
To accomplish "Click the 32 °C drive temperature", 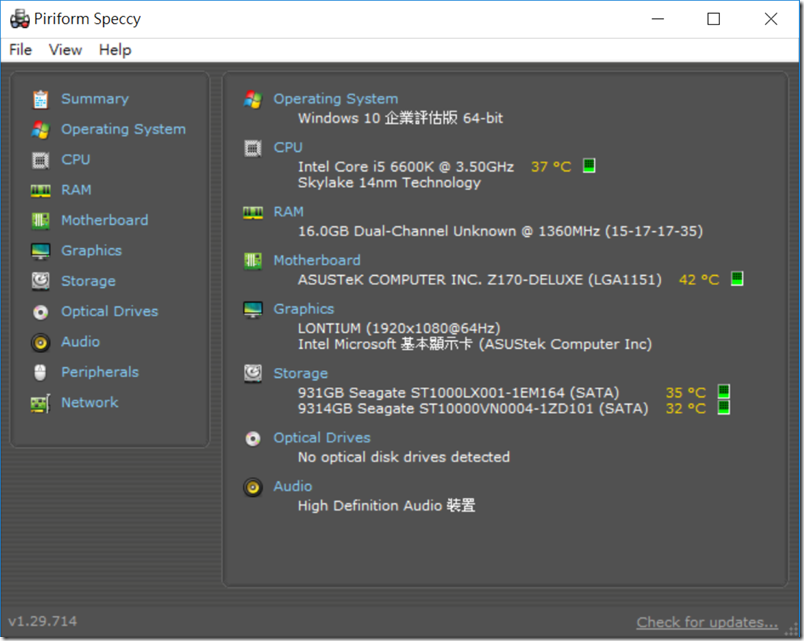I will [686, 409].
